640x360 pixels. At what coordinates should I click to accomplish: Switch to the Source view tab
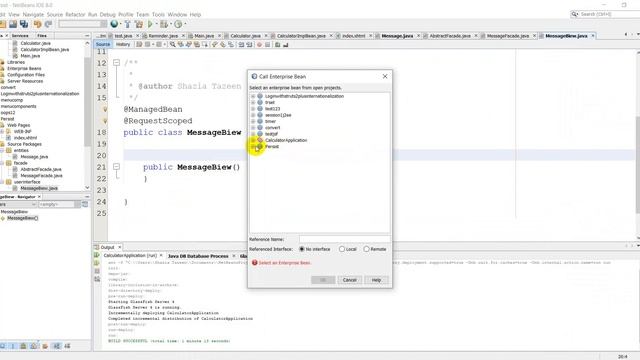(103, 44)
